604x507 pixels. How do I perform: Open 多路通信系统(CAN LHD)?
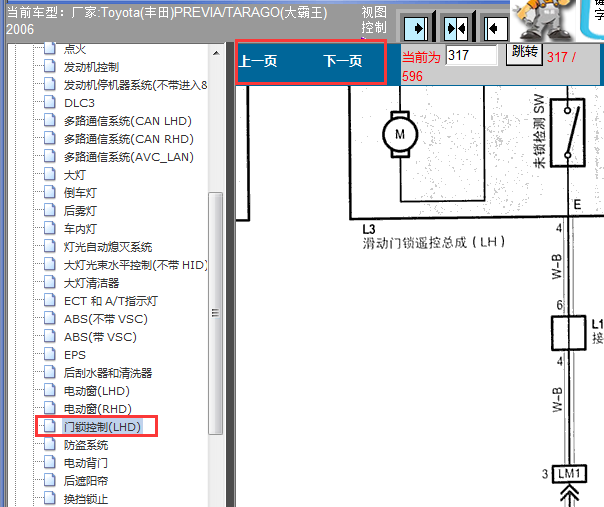tap(128, 121)
